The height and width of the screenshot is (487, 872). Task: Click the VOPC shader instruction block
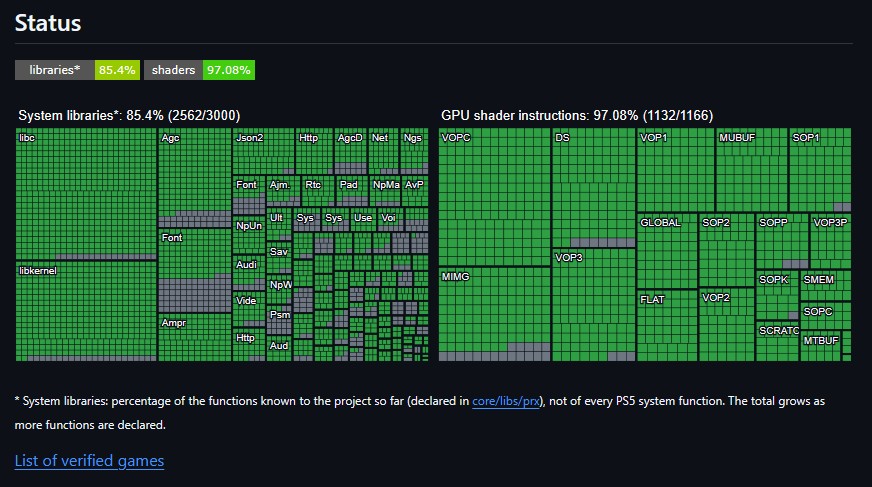coord(494,197)
